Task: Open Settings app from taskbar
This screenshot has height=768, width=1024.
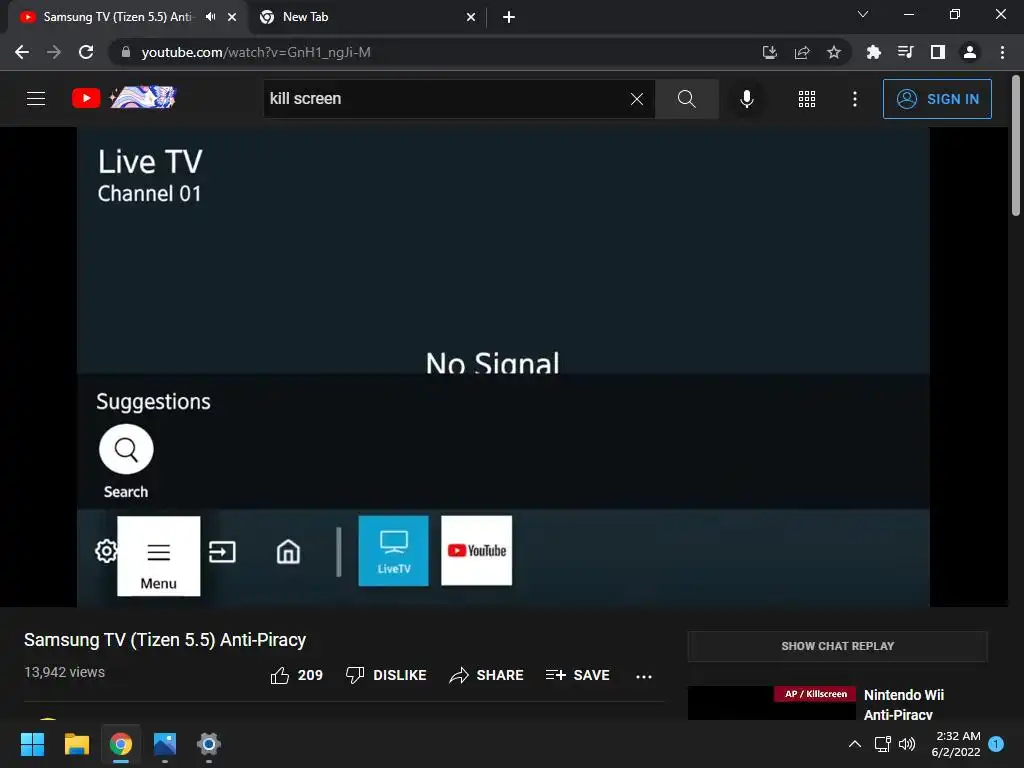Action: click(x=209, y=744)
